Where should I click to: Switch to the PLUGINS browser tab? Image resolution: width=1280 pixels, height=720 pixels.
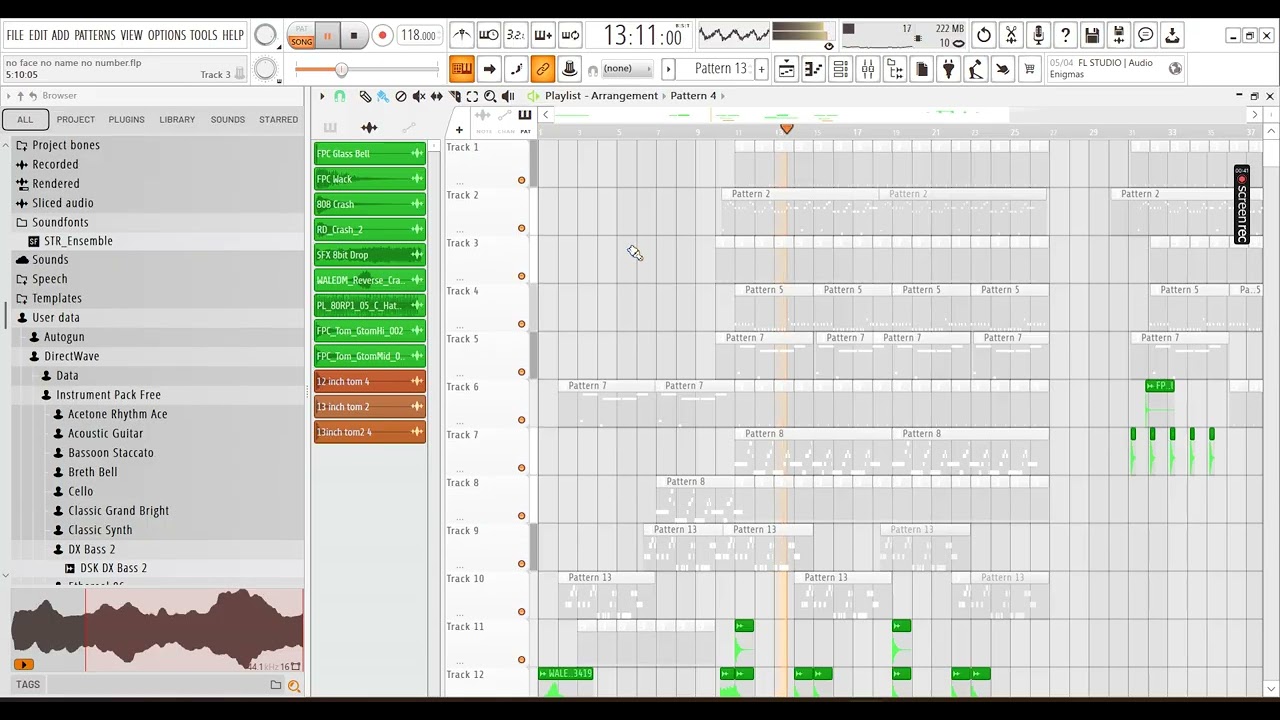[126, 119]
